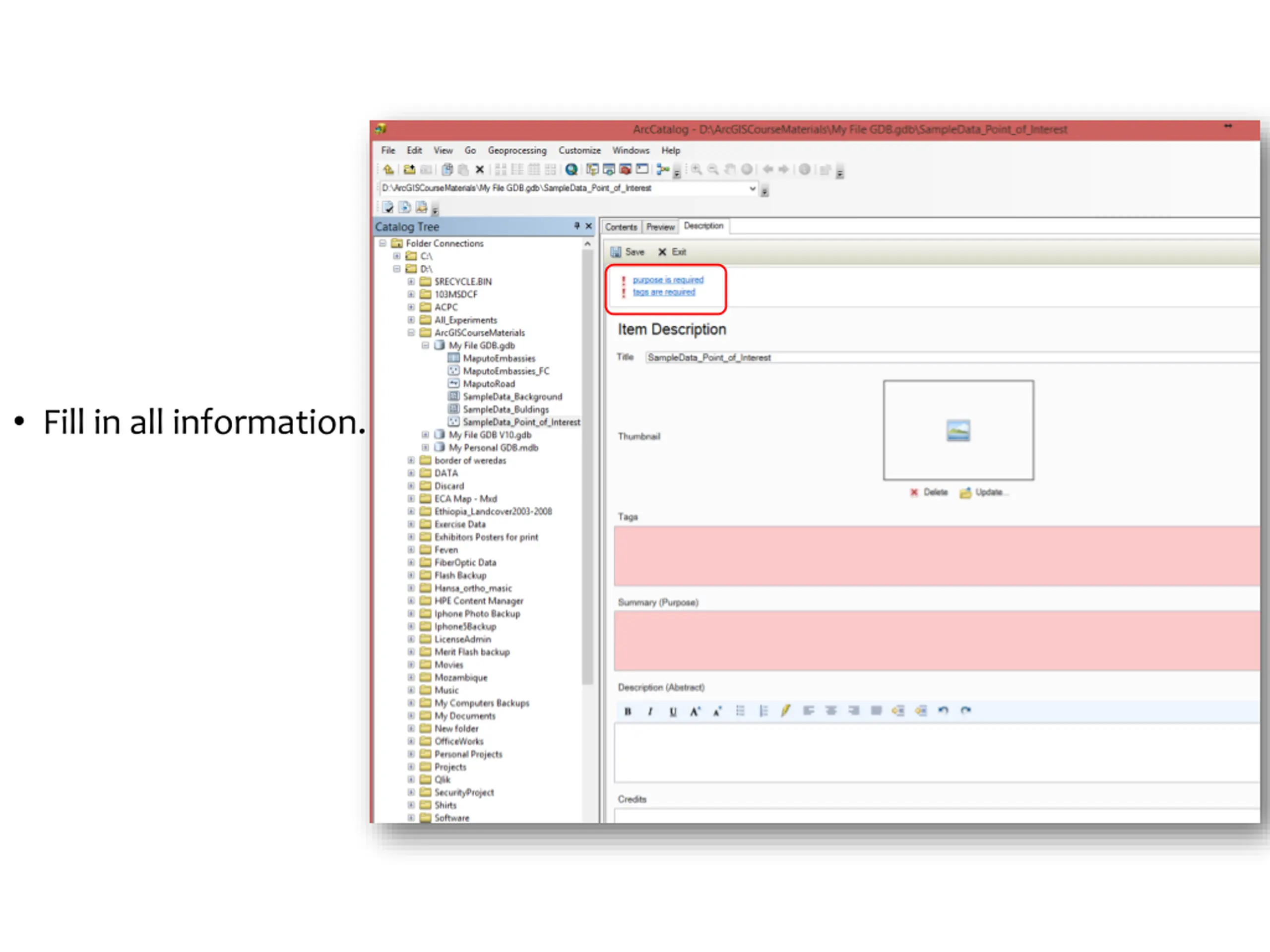
Task: Switch to the Preview tab
Action: pos(660,227)
